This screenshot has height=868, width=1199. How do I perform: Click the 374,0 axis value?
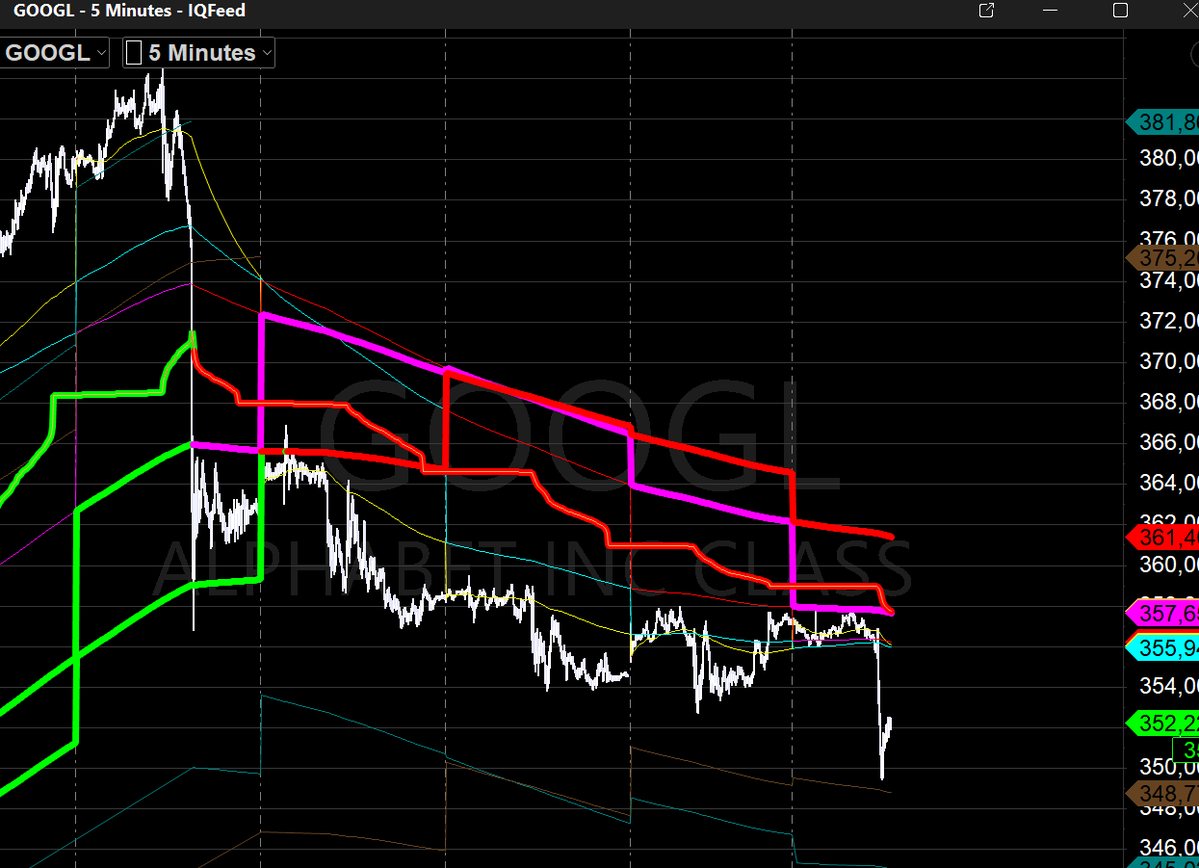point(1168,281)
